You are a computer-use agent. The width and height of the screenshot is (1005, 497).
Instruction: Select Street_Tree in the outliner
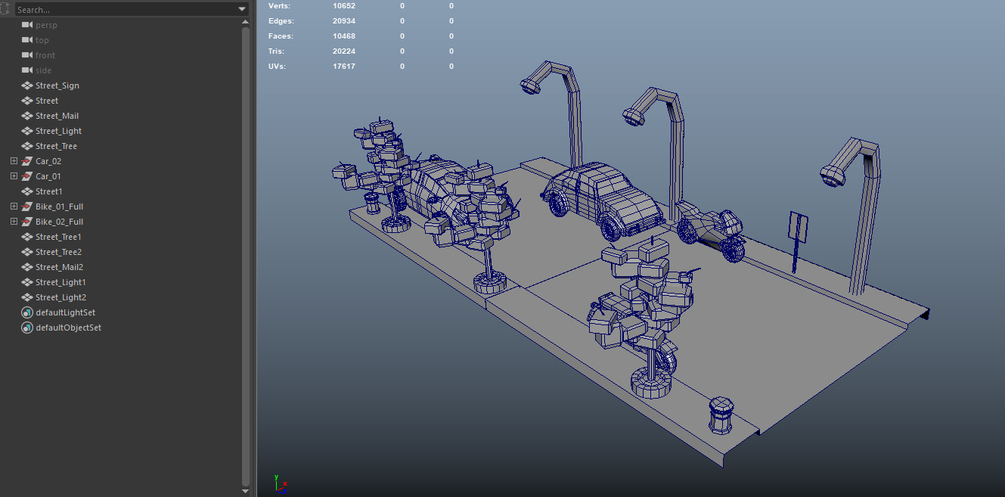pos(56,146)
